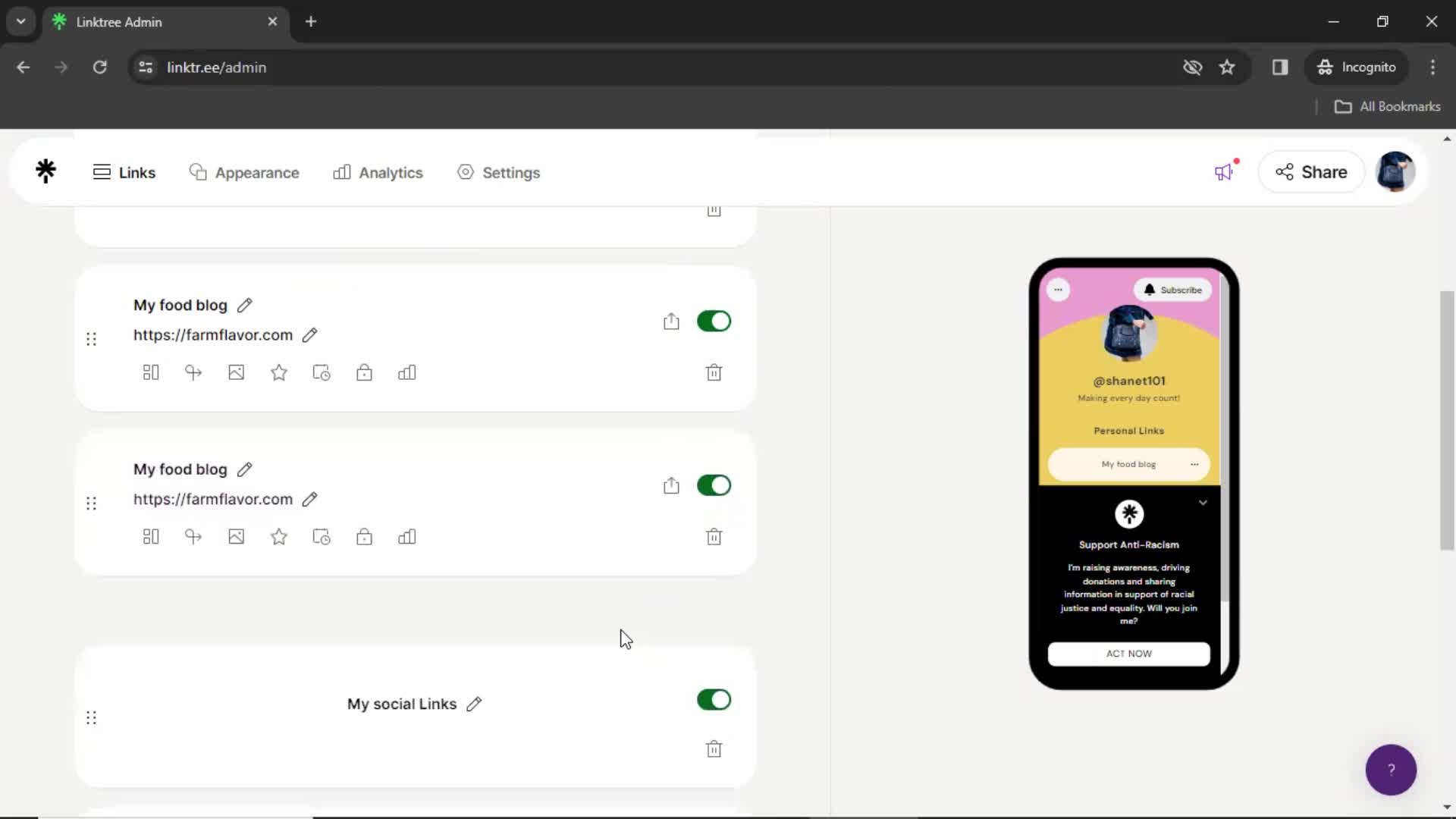Click the scheduling/calendar icon on second food blog link

(321, 537)
